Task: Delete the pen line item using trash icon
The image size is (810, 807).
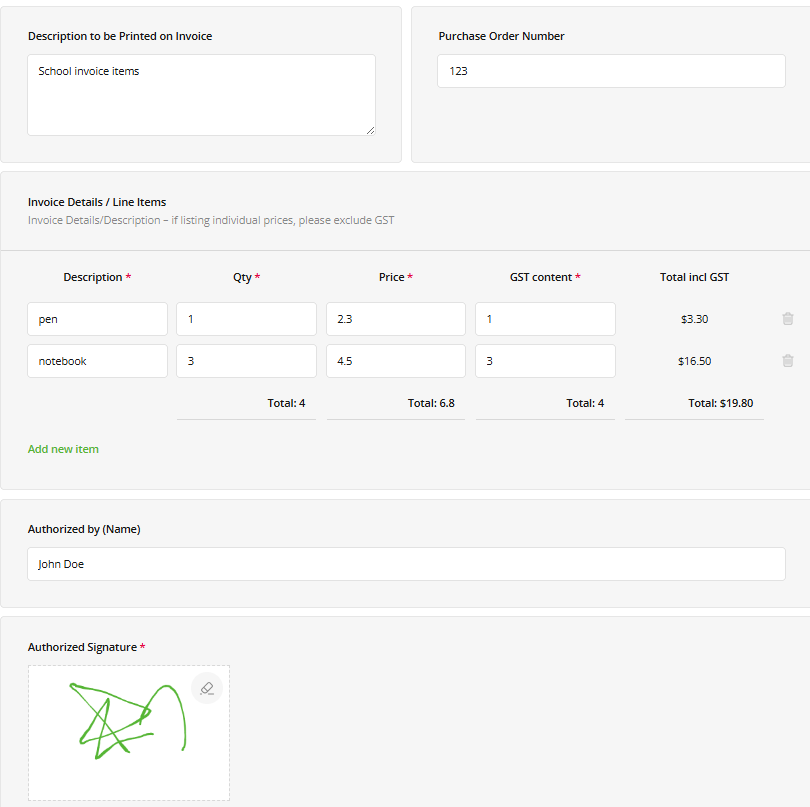Action: [x=788, y=318]
